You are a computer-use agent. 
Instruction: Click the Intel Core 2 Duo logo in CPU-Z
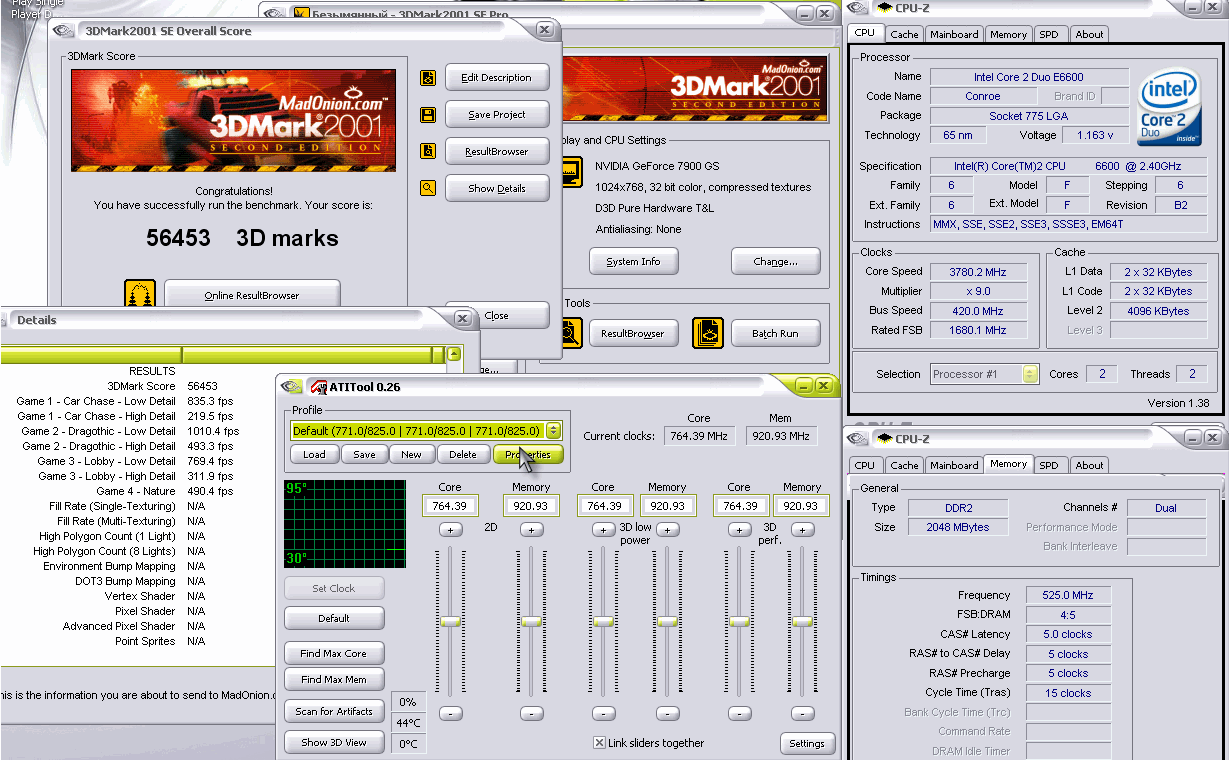[1171, 108]
